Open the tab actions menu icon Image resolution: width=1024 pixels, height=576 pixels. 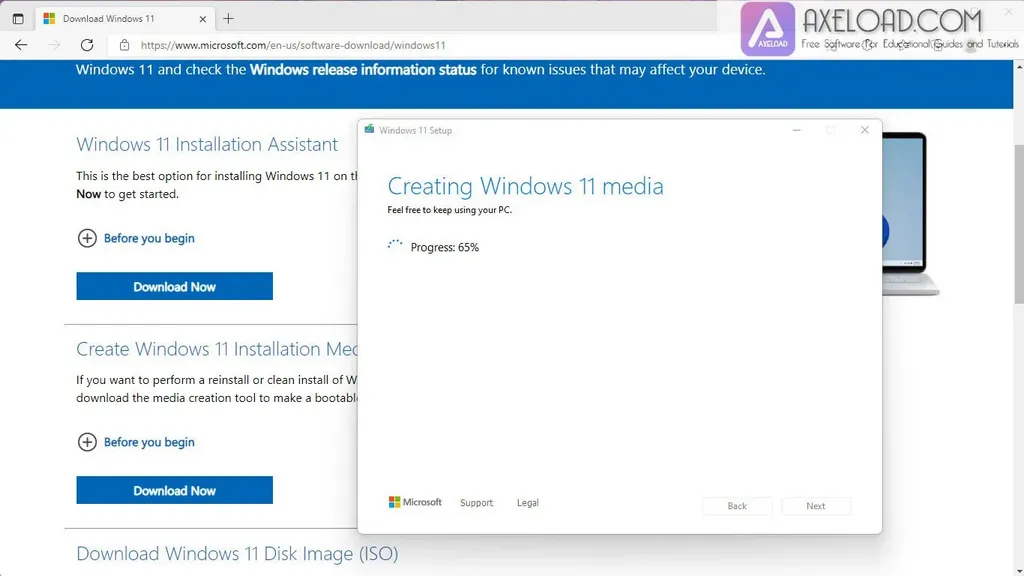pyautogui.click(x=18, y=19)
